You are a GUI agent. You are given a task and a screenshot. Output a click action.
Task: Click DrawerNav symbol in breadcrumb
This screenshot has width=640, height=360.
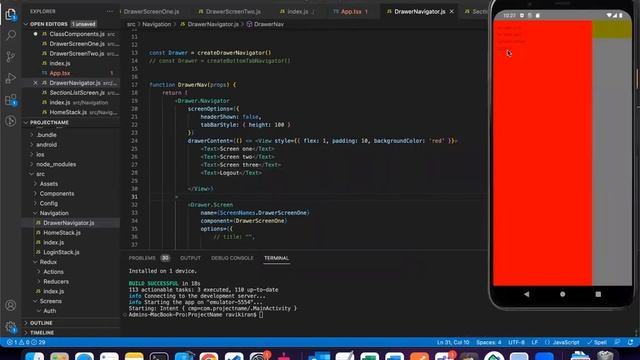265,24
